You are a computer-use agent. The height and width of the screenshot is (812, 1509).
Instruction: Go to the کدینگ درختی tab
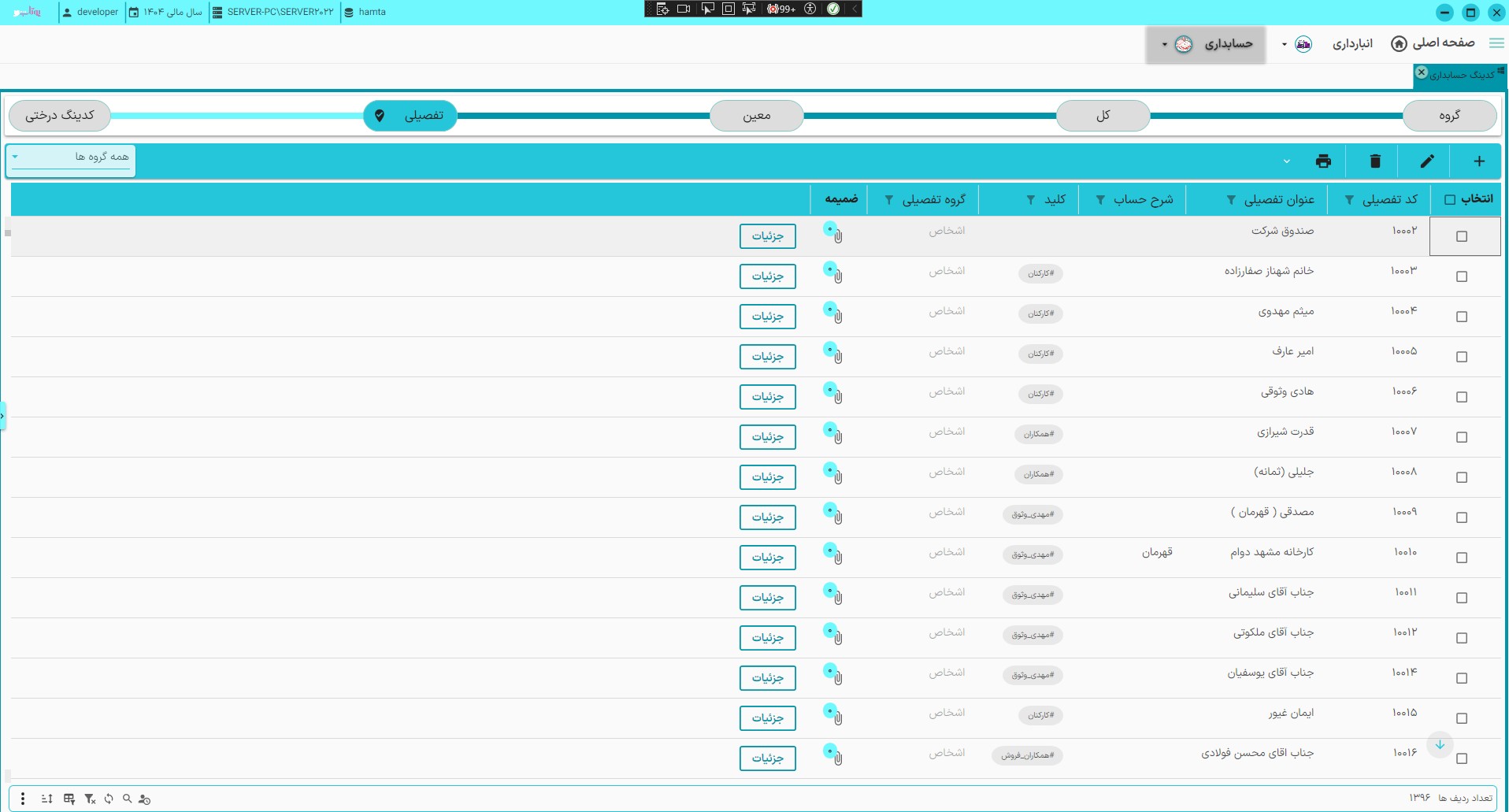(60, 116)
